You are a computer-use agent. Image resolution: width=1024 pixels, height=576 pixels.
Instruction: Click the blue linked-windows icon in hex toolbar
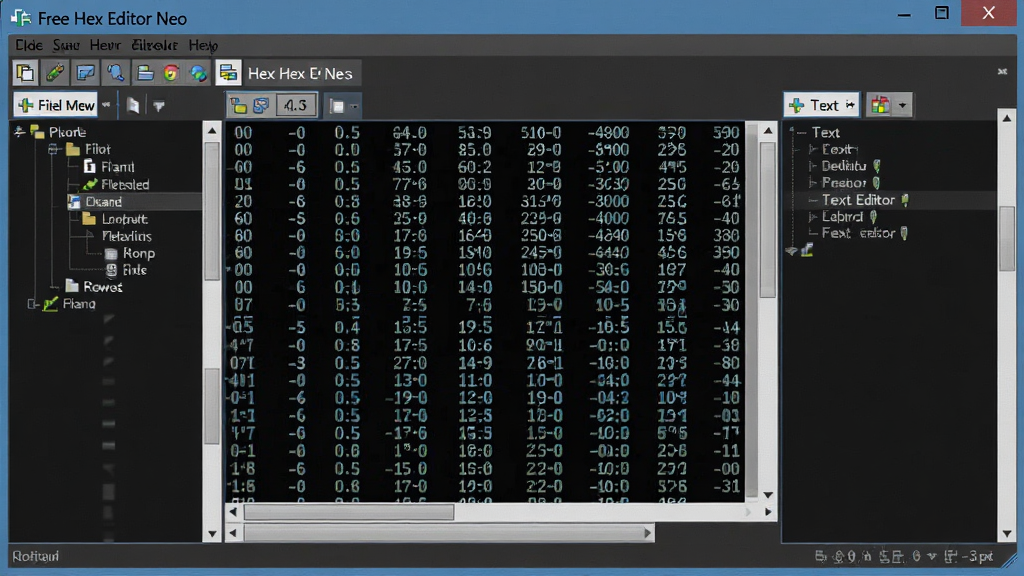click(261, 106)
